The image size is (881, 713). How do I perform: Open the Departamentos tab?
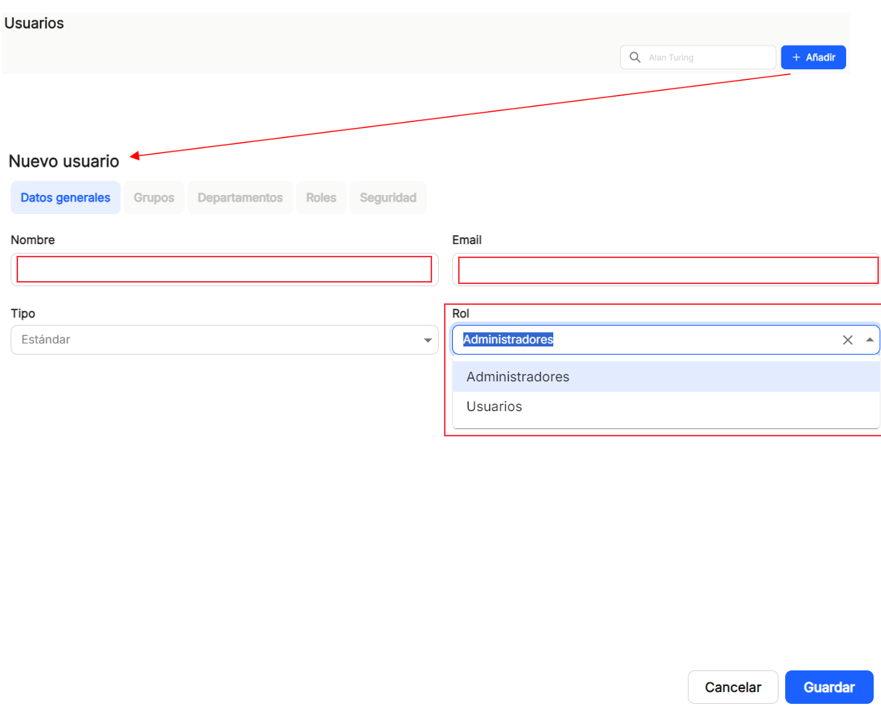[x=240, y=198]
